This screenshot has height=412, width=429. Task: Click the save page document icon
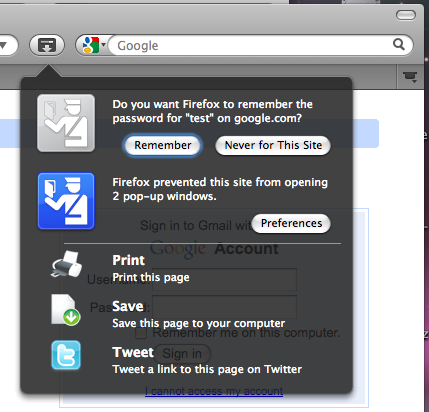pos(65,310)
